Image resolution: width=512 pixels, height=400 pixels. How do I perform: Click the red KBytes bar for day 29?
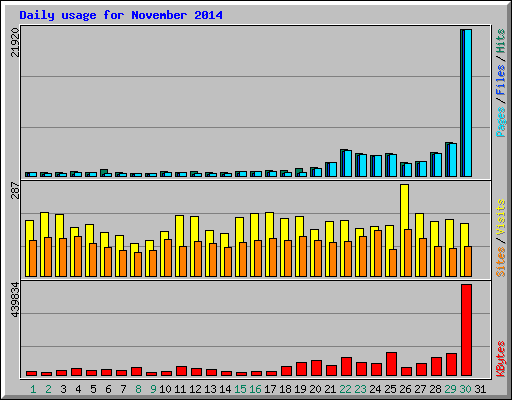(x=451, y=364)
